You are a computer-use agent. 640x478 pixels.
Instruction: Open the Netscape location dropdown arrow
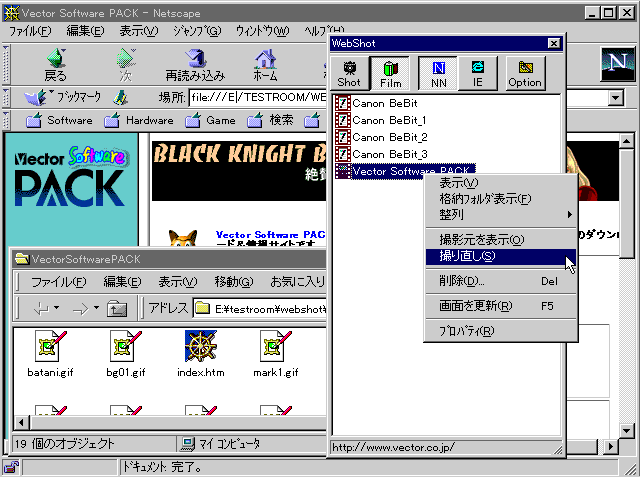(x=616, y=98)
